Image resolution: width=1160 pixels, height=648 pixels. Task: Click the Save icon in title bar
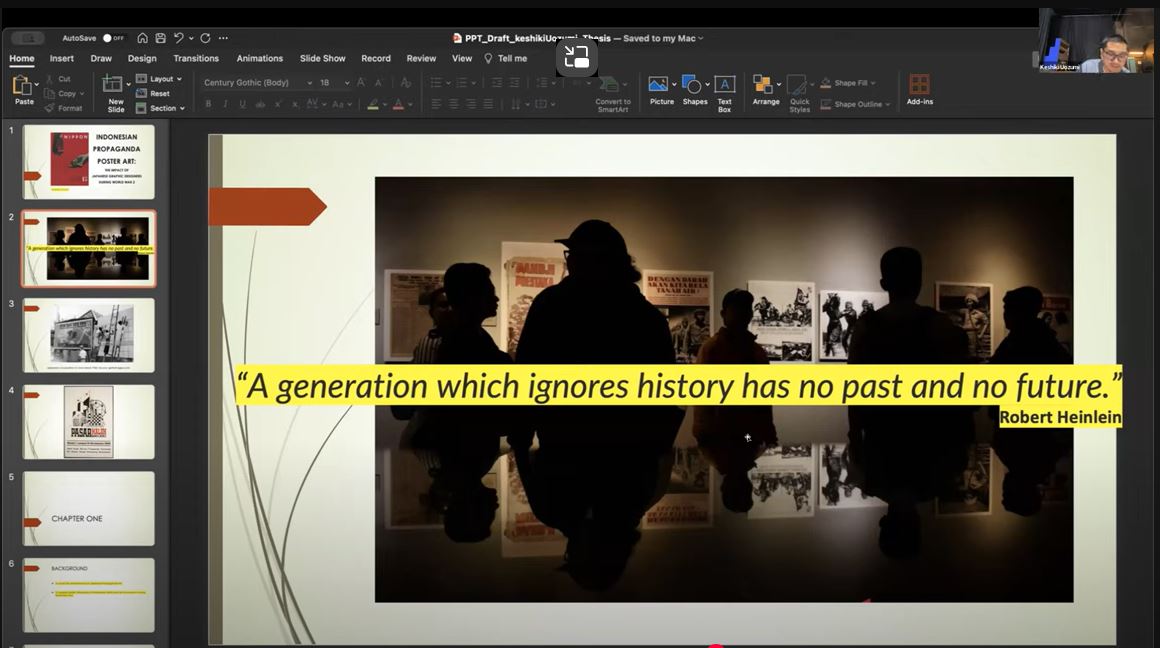pyautogui.click(x=160, y=38)
